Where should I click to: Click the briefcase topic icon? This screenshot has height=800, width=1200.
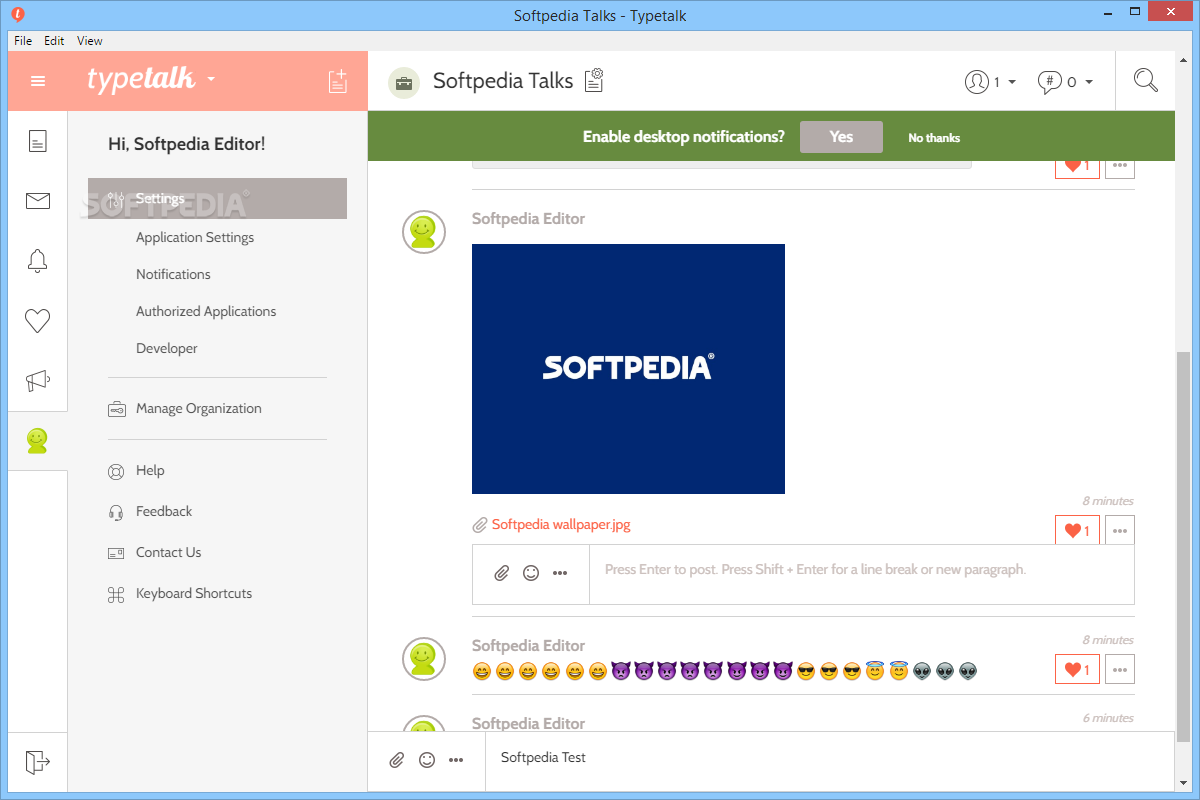[404, 82]
